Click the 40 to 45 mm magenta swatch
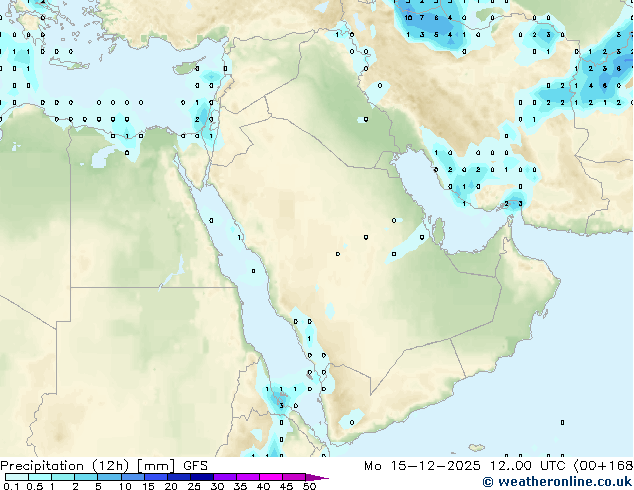The height and width of the screenshot is (490, 634). [x=271, y=477]
